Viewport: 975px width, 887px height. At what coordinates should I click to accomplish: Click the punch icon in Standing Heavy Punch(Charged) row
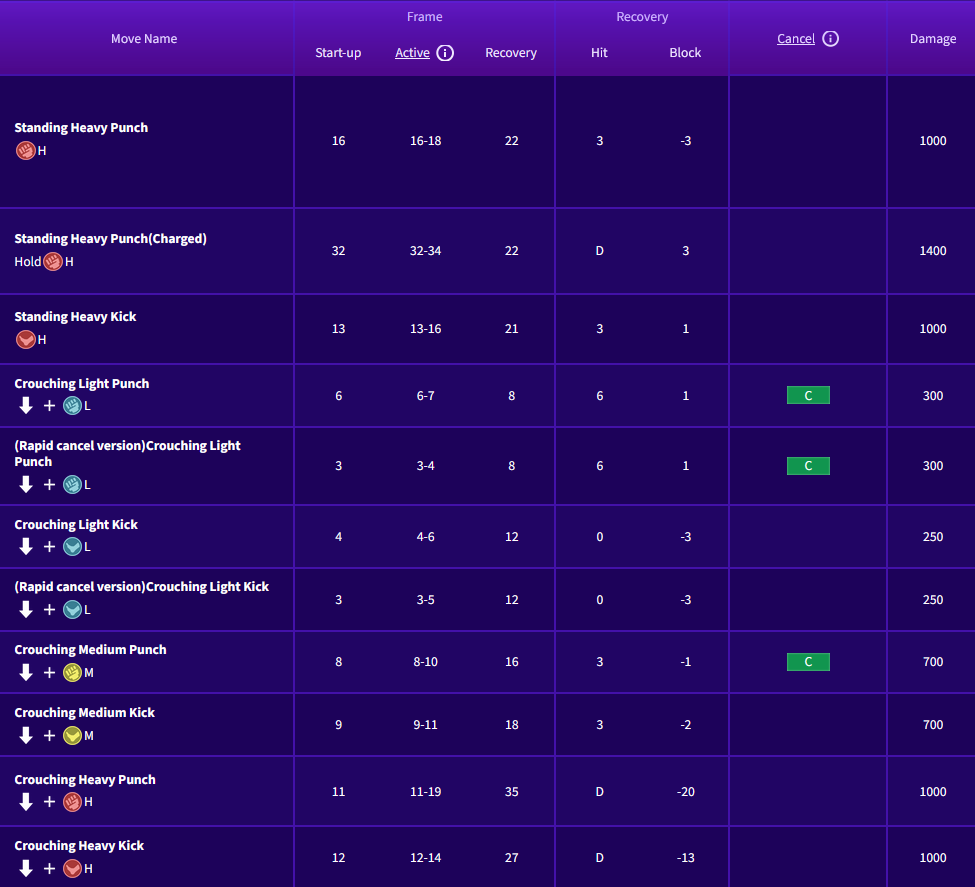click(53, 262)
